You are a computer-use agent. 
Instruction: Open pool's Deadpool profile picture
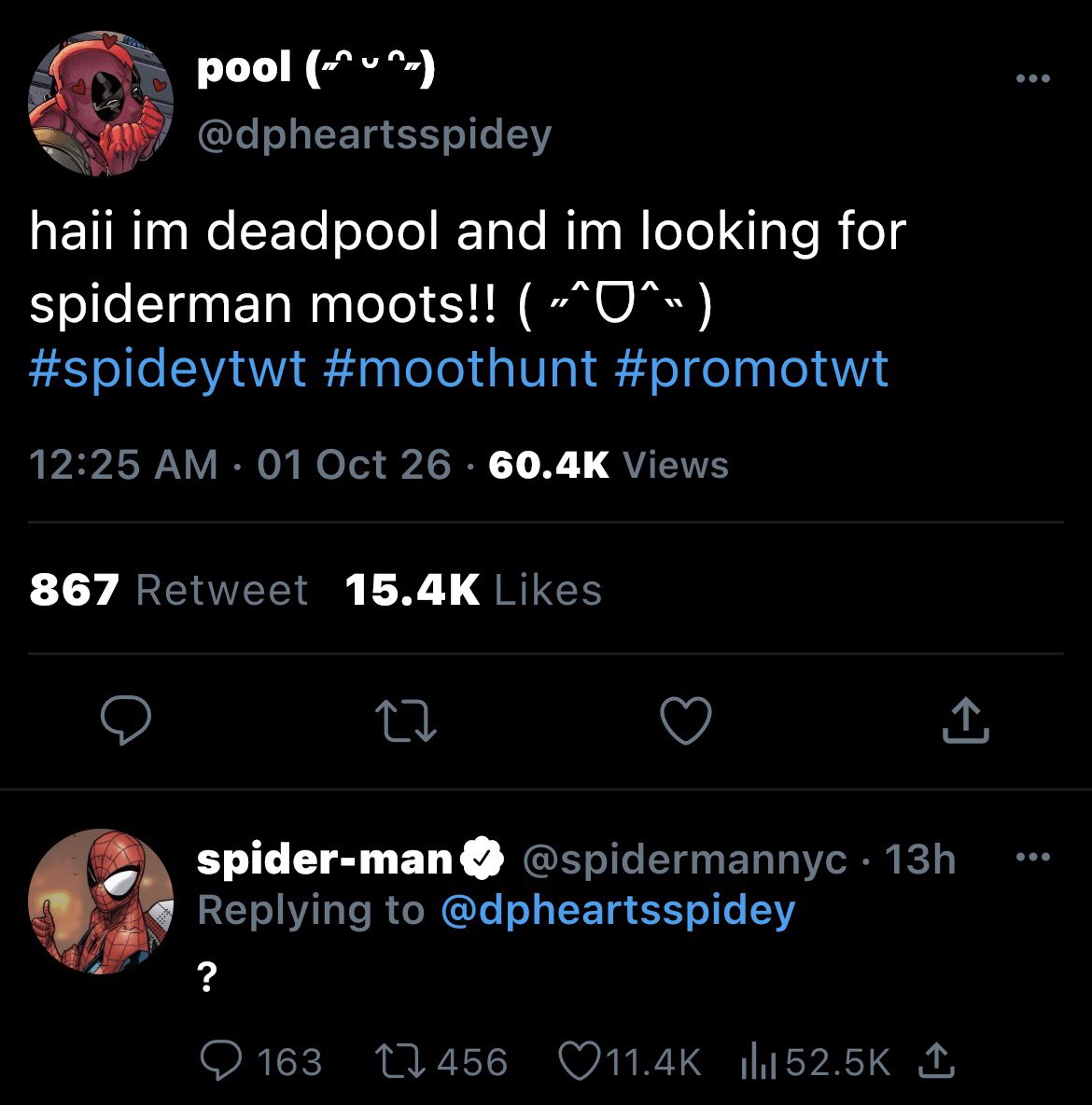click(101, 103)
